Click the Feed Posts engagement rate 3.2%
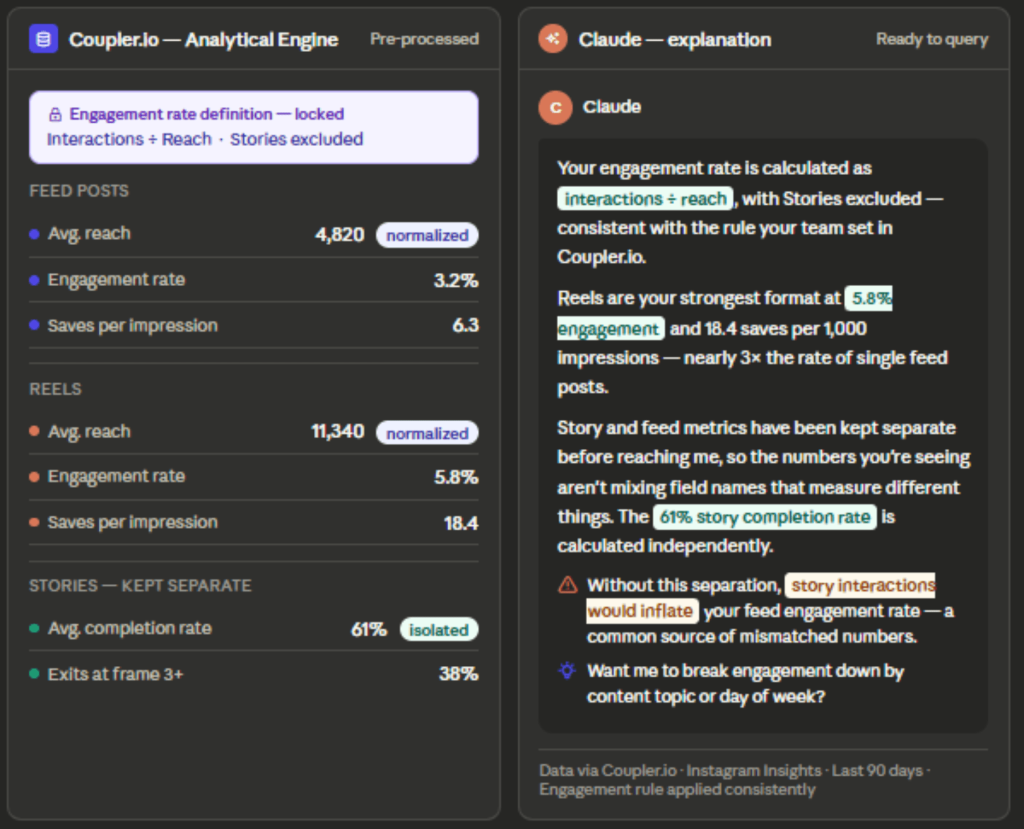The width and height of the screenshot is (1024, 829). pyautogui.click(x=456, y=280)
